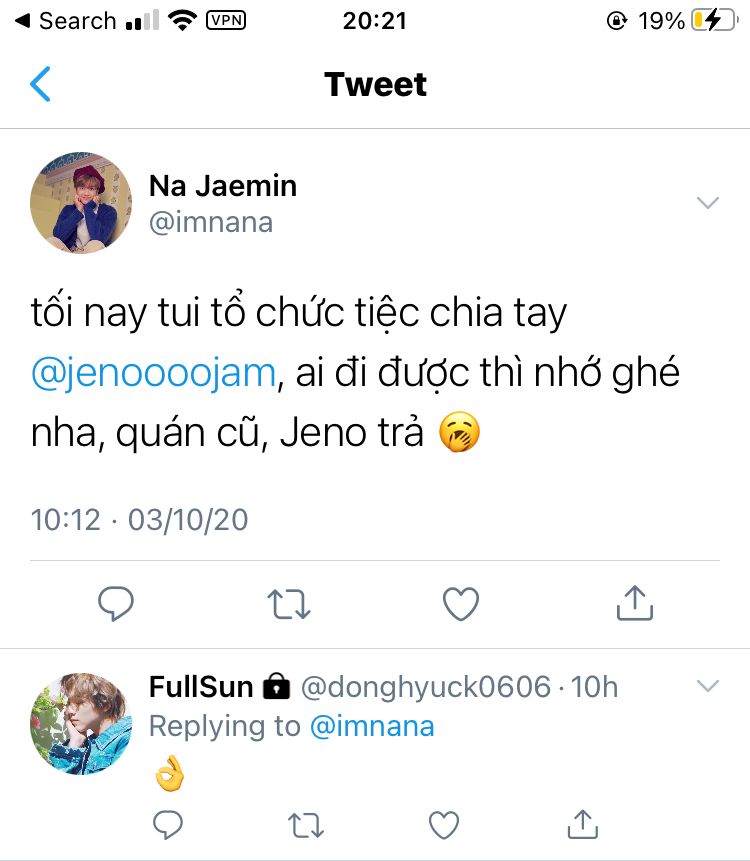Like FullSun's reply
Image resolution: width=750 pixels, height=861 pixels.
click(443, 824)
